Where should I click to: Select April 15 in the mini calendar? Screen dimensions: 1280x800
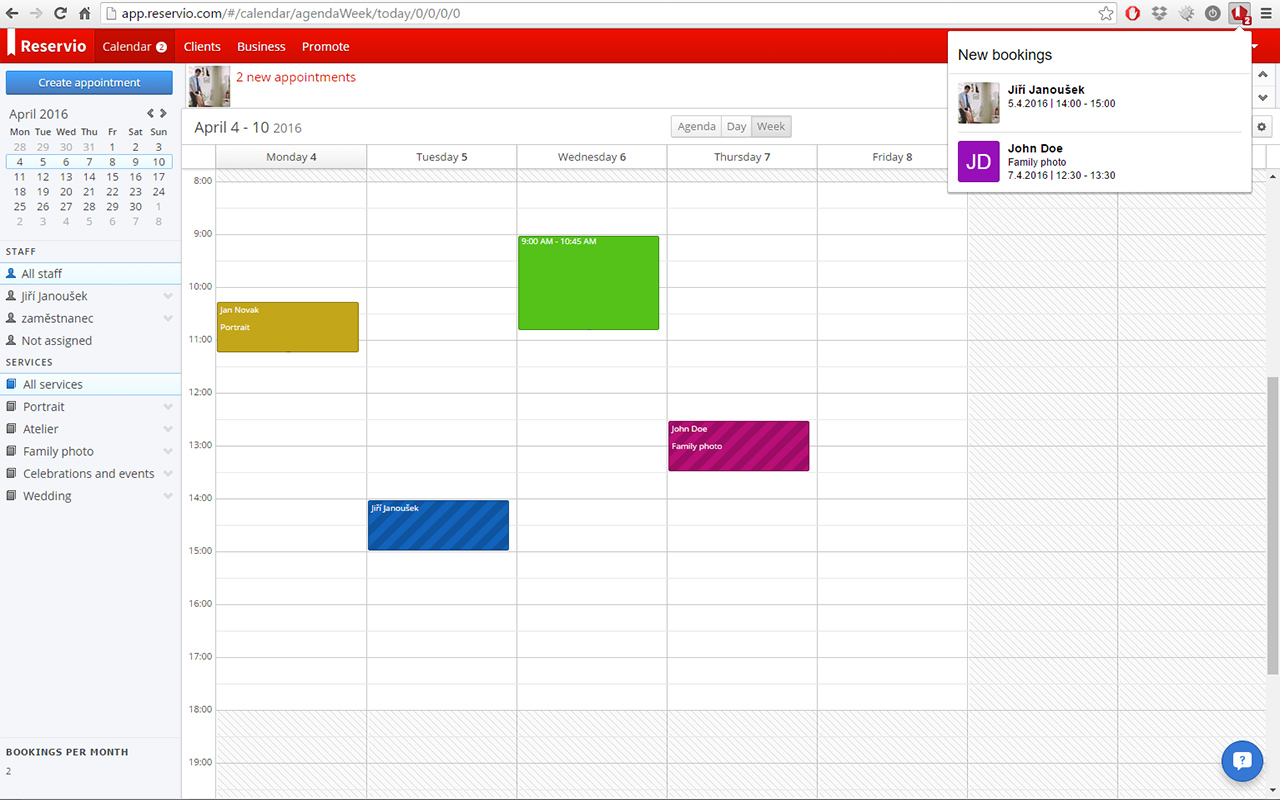click(x=112, y=176)
